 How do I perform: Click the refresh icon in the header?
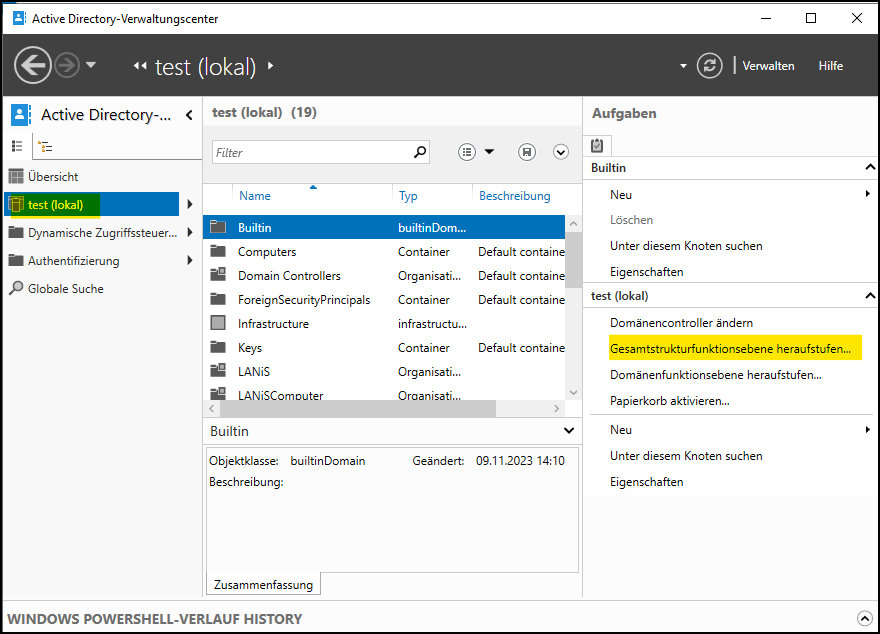(x=709, y=66)
